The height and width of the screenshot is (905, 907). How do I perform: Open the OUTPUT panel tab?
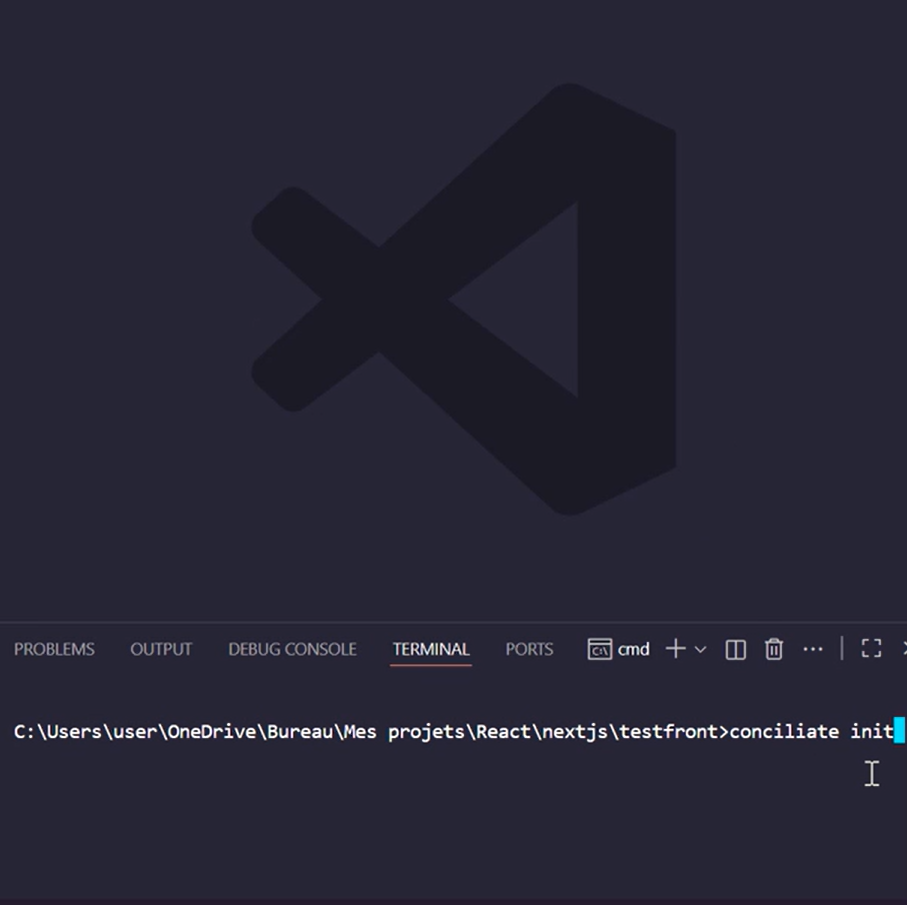tap(161, 649)
